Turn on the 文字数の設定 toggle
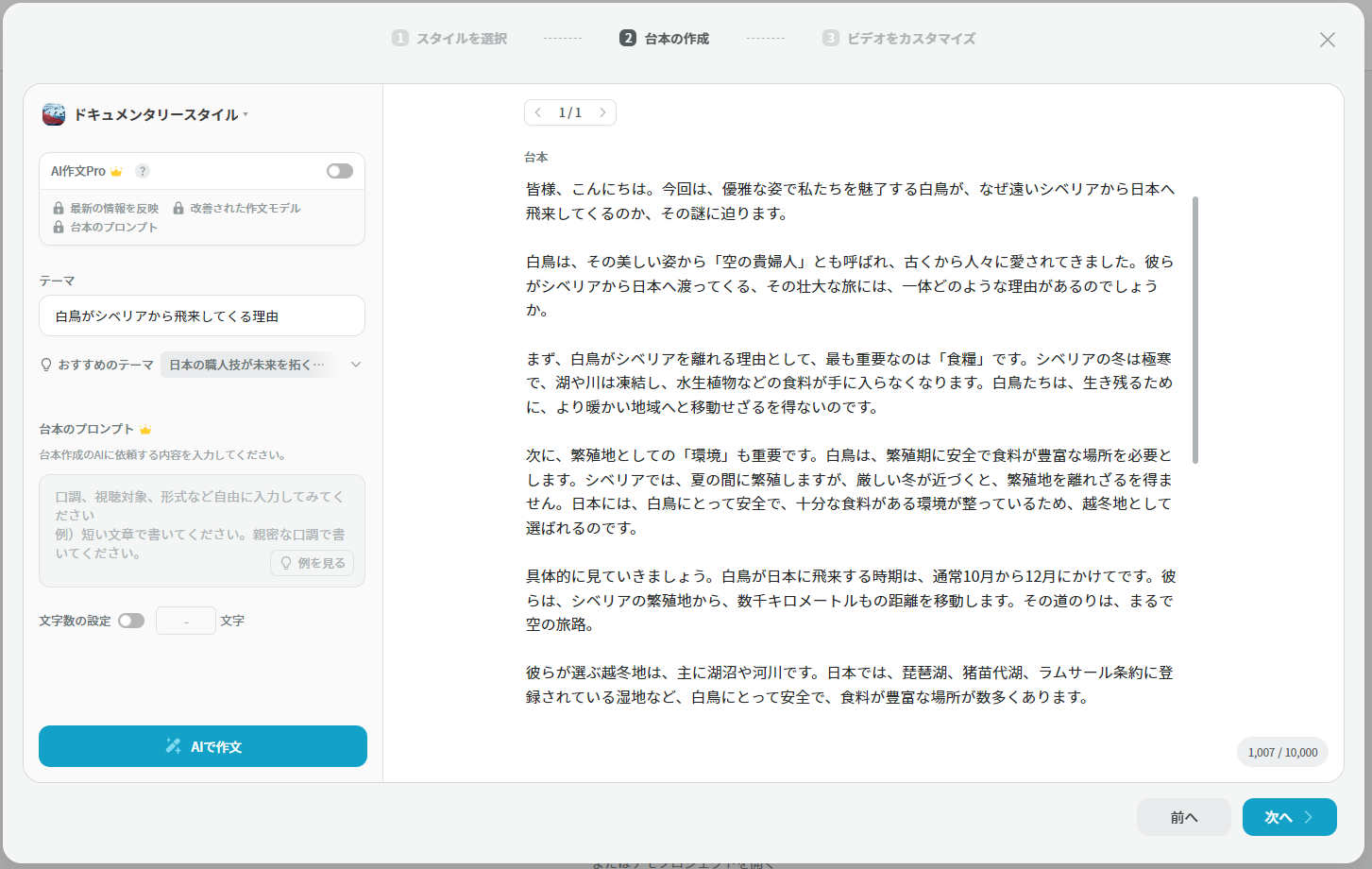The width and height of the screenshot is (1372, 869). (x=131, y=621)
